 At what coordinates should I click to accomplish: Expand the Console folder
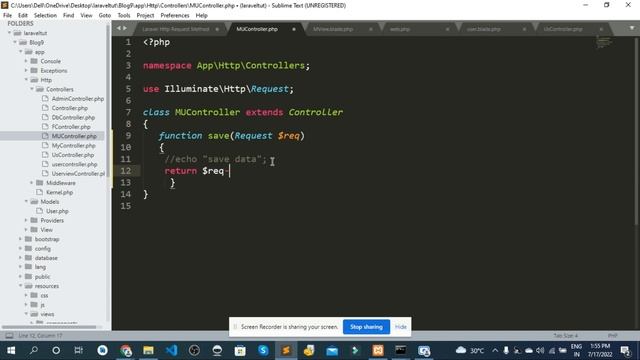(x=26, y=61)
